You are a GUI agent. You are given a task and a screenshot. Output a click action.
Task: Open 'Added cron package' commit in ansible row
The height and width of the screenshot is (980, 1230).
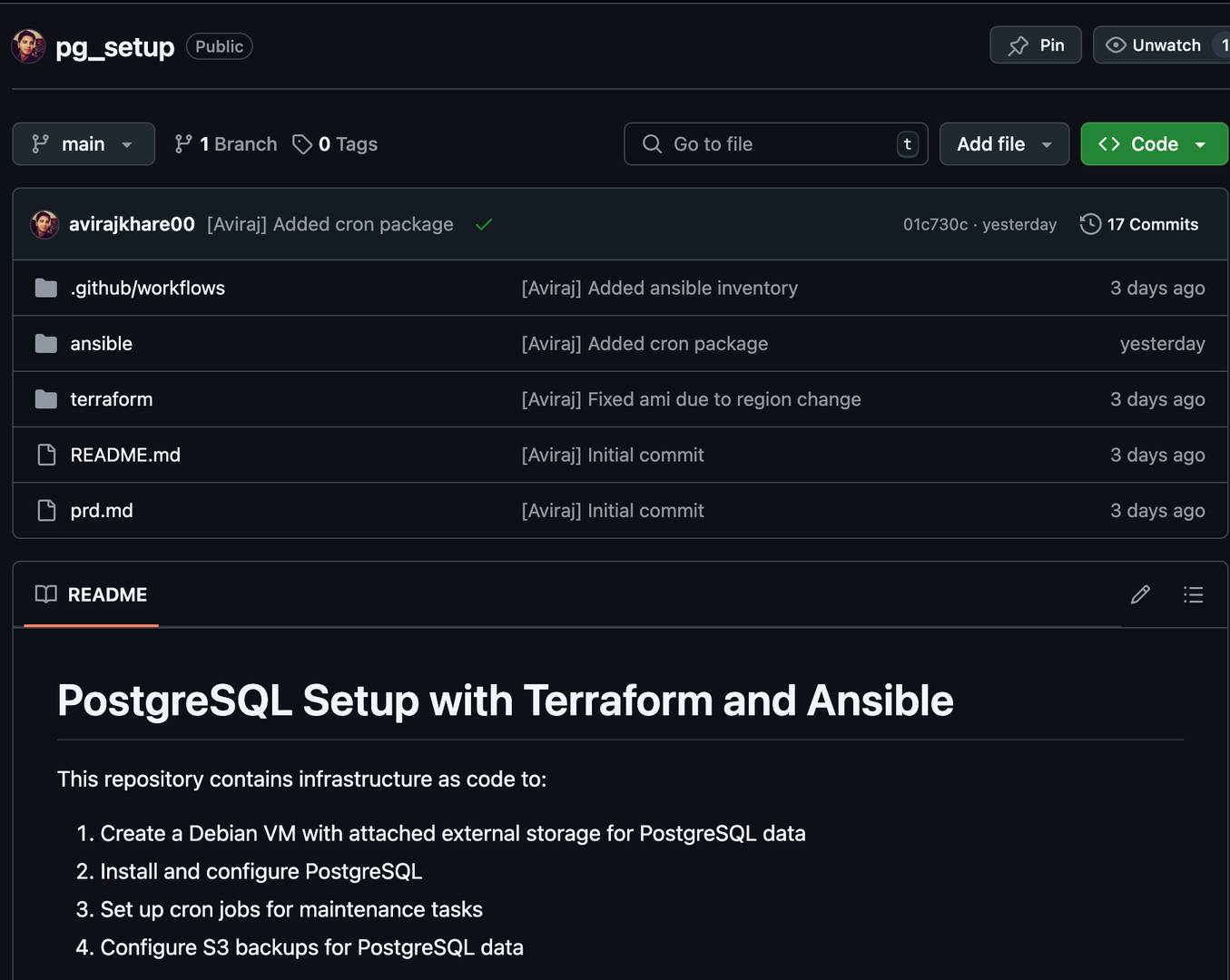click(x=645, y=344)
